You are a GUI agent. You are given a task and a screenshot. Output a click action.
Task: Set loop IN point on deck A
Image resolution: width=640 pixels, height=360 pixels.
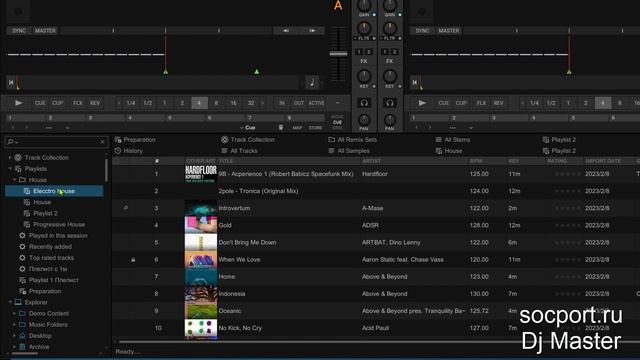pyautogui.click(x=282, y=103)
